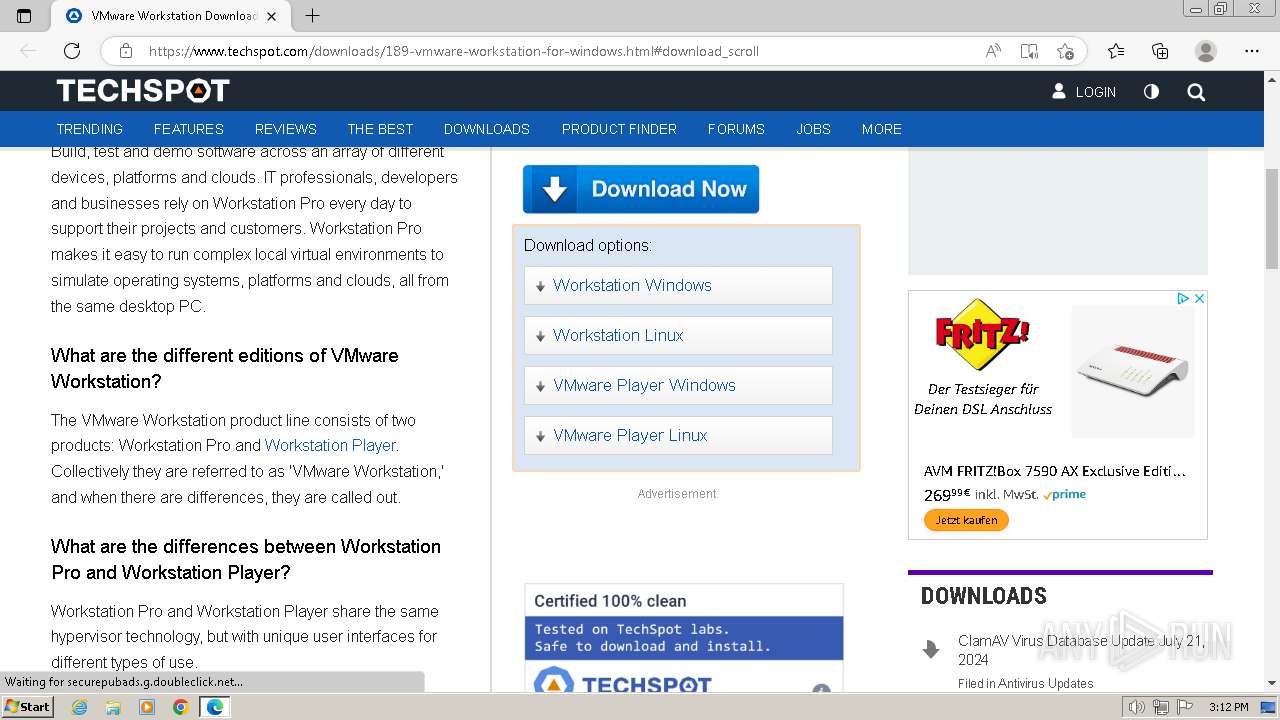Image resolution: width=1280 pixels, height=720 pixels.
Task: Click AdChoices triangle icon on ad
Action: click(1183, 298)
